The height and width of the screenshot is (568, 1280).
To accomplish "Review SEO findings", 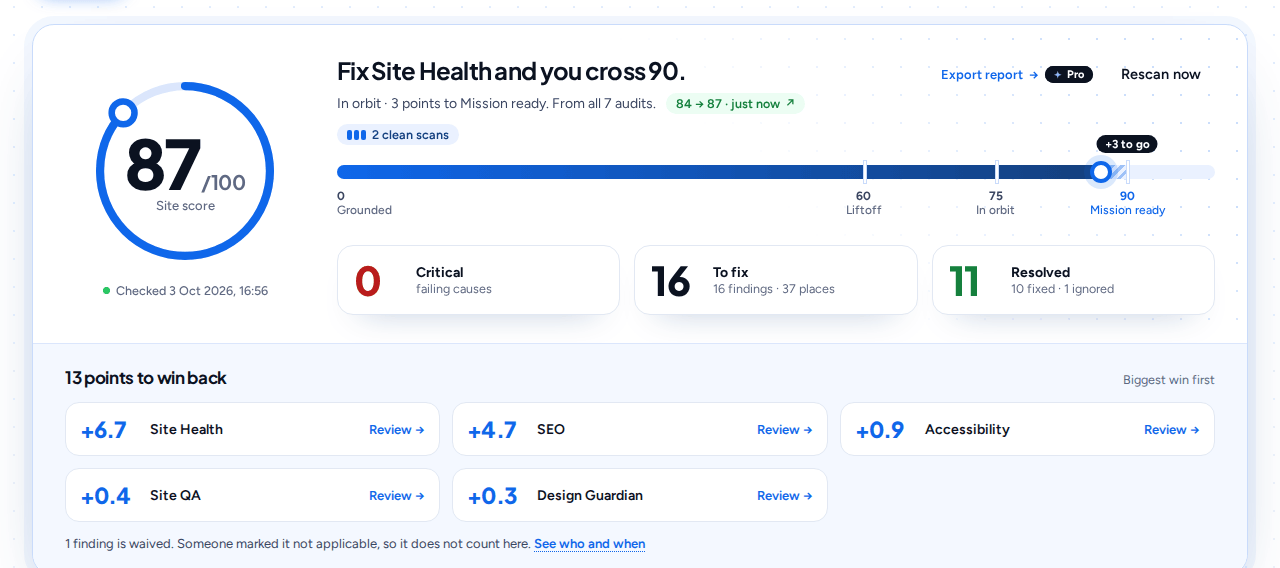I will tap(785, 430).
